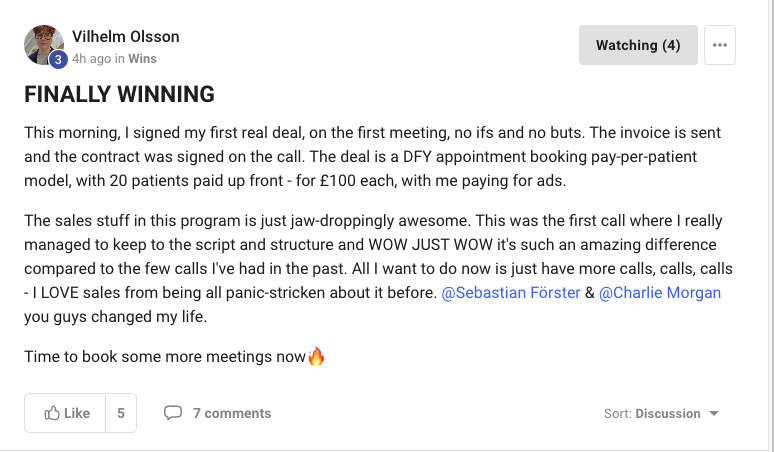Image resolution: width=774 pixels, height=452 pixels.
Task: Expand the Sort: Discussion dropdown arrow
Action: tap(714, 414)
